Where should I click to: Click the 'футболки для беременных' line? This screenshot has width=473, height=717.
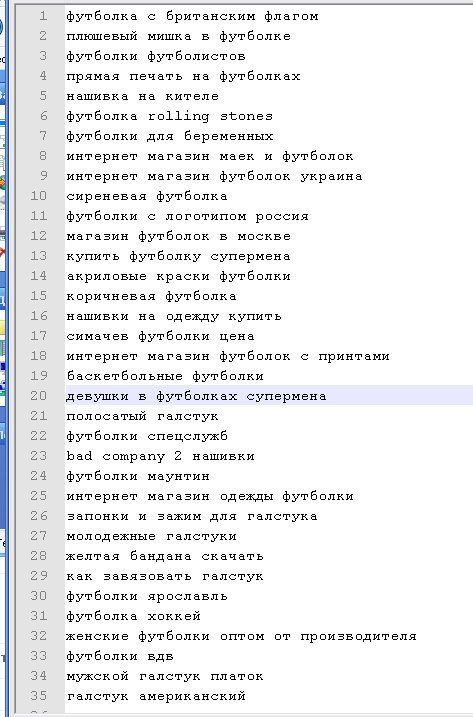coord(170,136)
